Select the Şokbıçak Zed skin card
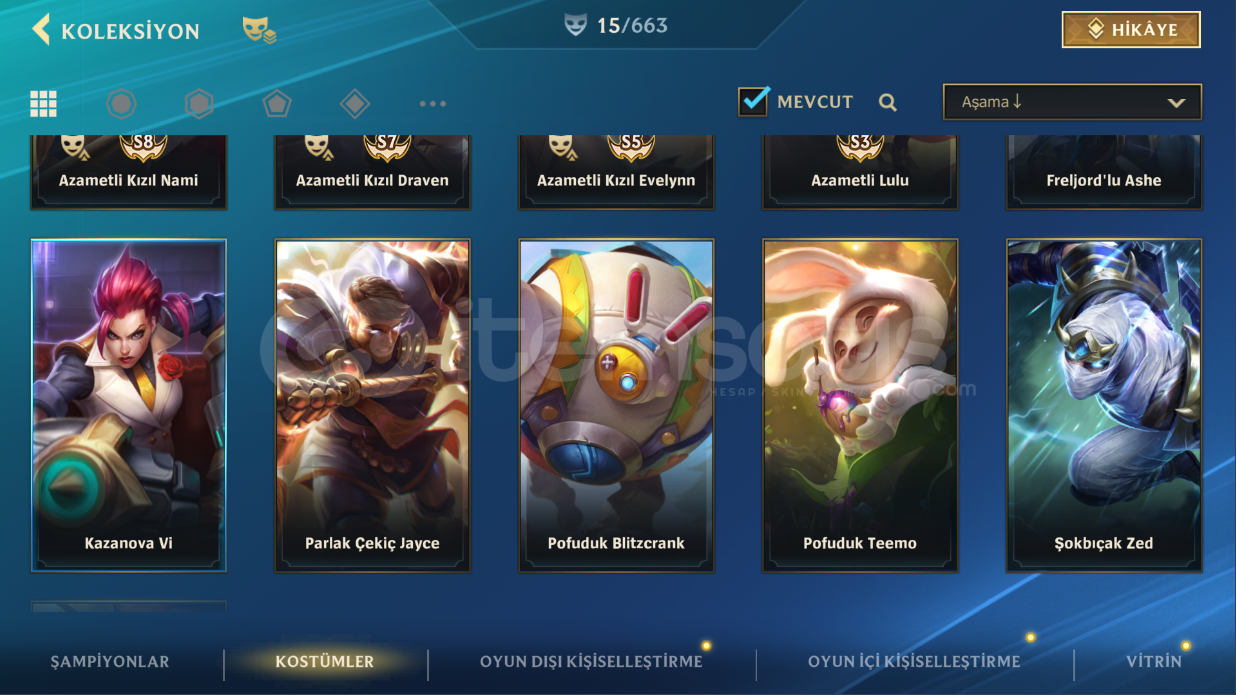This screenshot has width=1236, height=695. pos(1104,405)
